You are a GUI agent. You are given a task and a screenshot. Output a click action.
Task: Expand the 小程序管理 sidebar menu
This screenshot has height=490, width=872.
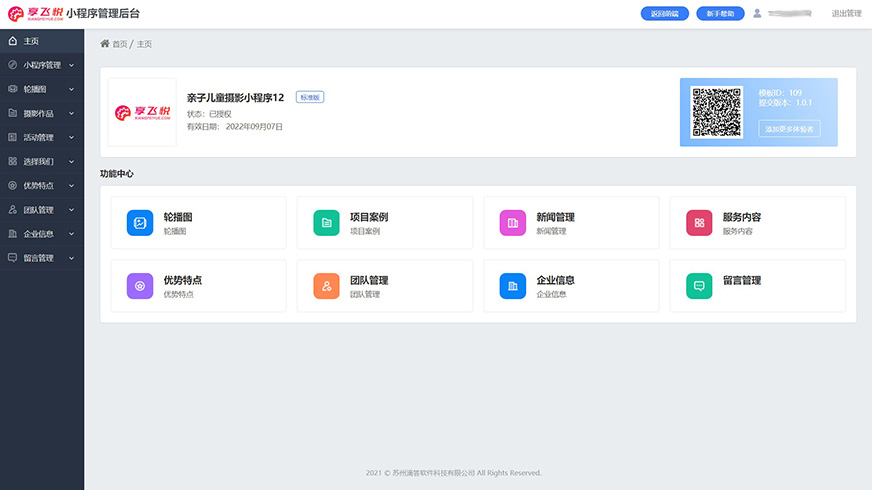(42, 65)
